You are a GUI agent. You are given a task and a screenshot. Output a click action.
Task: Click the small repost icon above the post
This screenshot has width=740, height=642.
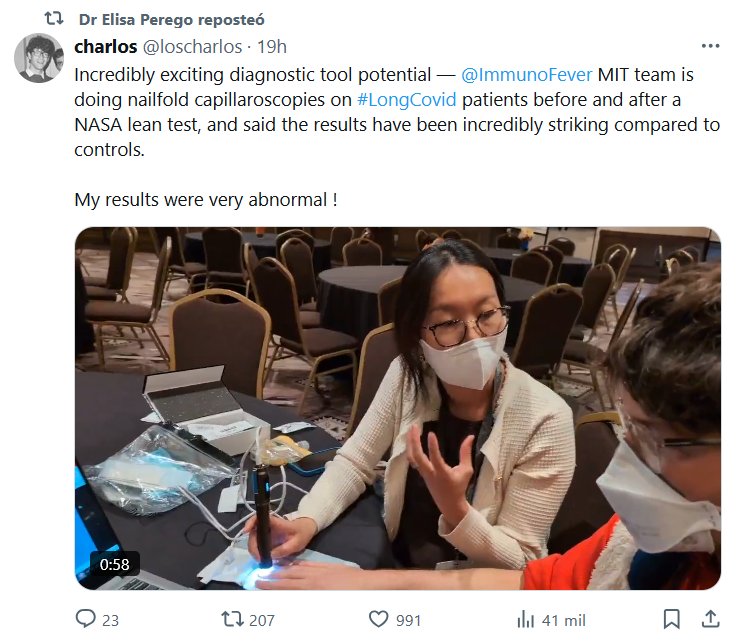55,19
